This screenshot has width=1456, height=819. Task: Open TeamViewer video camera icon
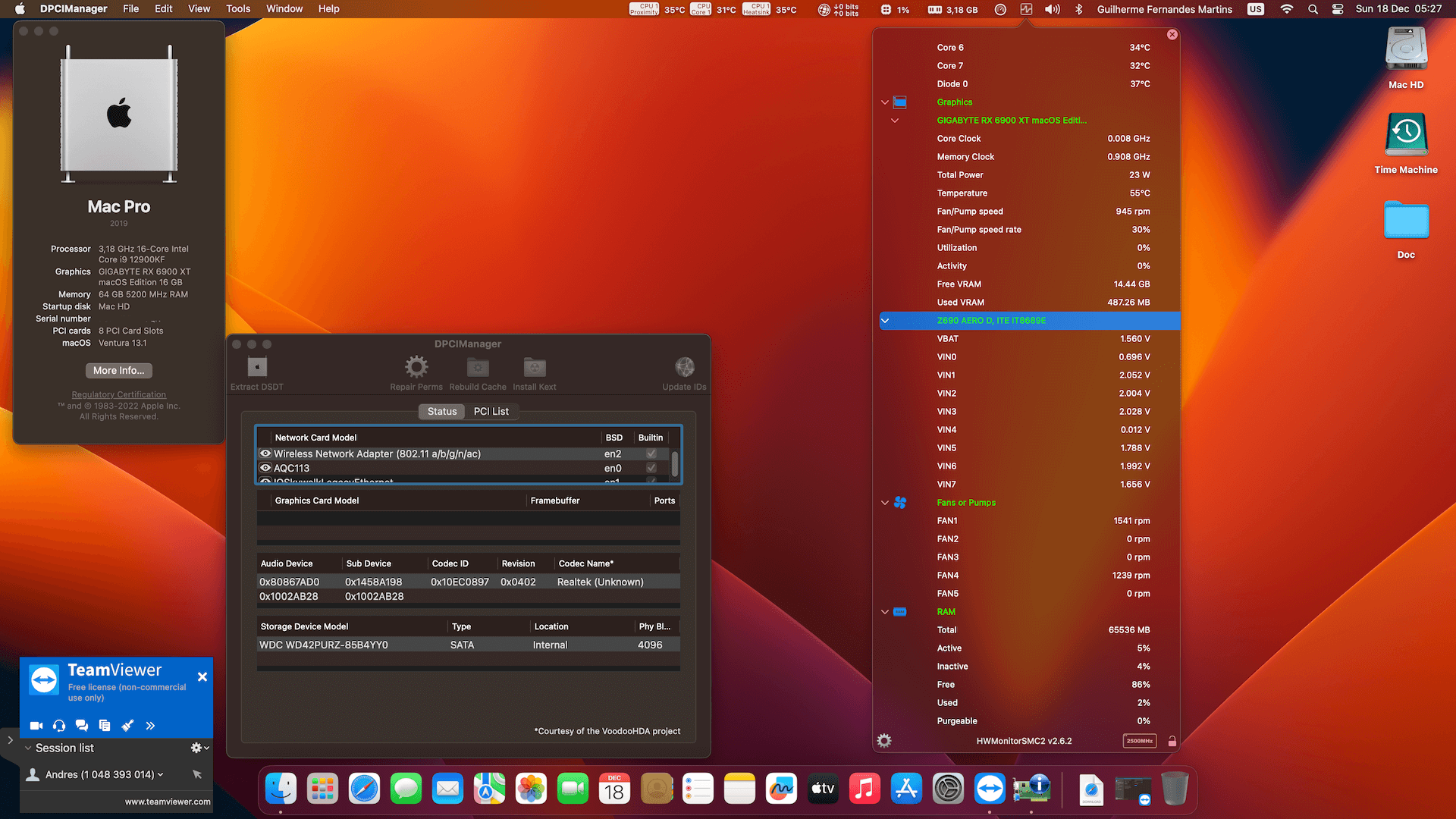36,726
